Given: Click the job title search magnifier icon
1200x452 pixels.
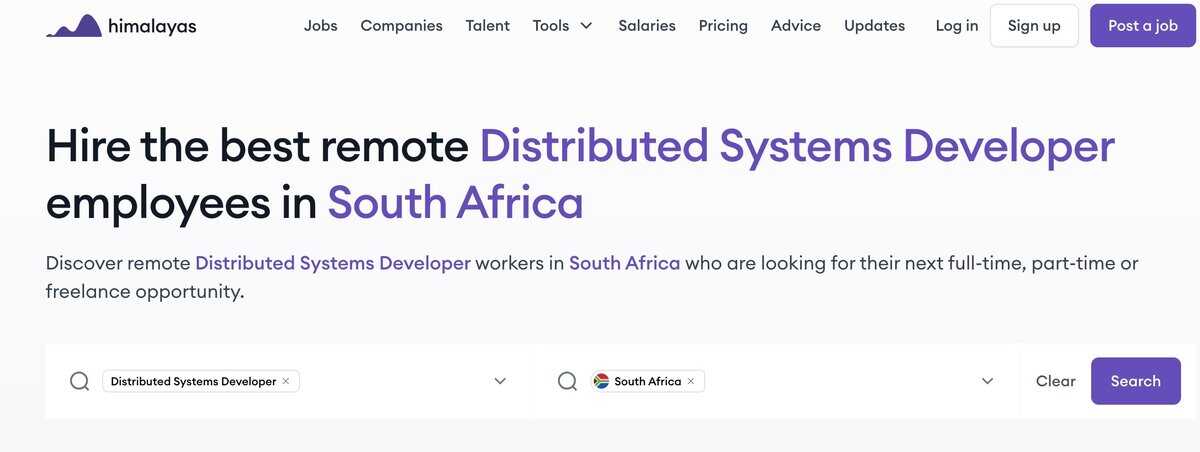Looking at the screenshot, I should [80, 381].
